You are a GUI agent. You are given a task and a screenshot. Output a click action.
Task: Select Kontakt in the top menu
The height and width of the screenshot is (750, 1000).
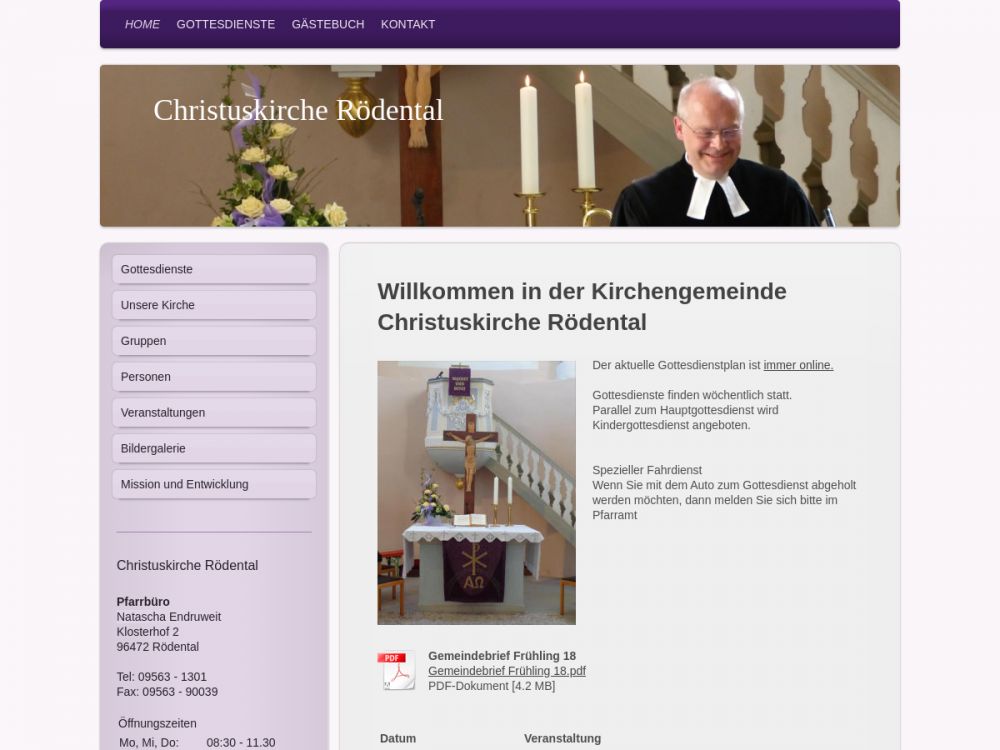(x=408, y=24)
